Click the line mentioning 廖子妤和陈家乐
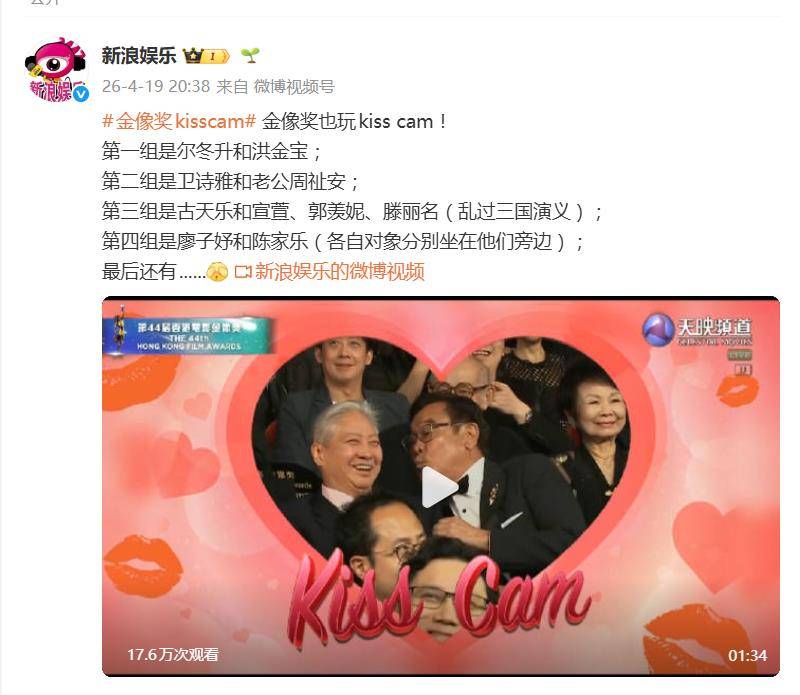The height and width of the screenshot is (695, 800). [343, 241]
